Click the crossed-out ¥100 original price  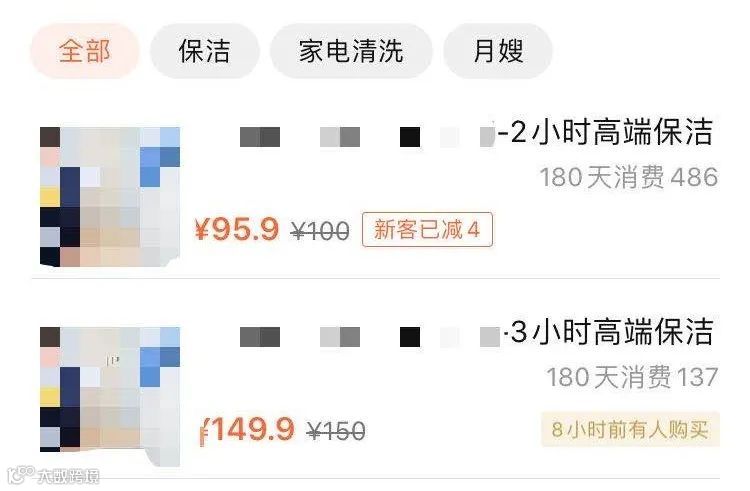click(320, 231)
